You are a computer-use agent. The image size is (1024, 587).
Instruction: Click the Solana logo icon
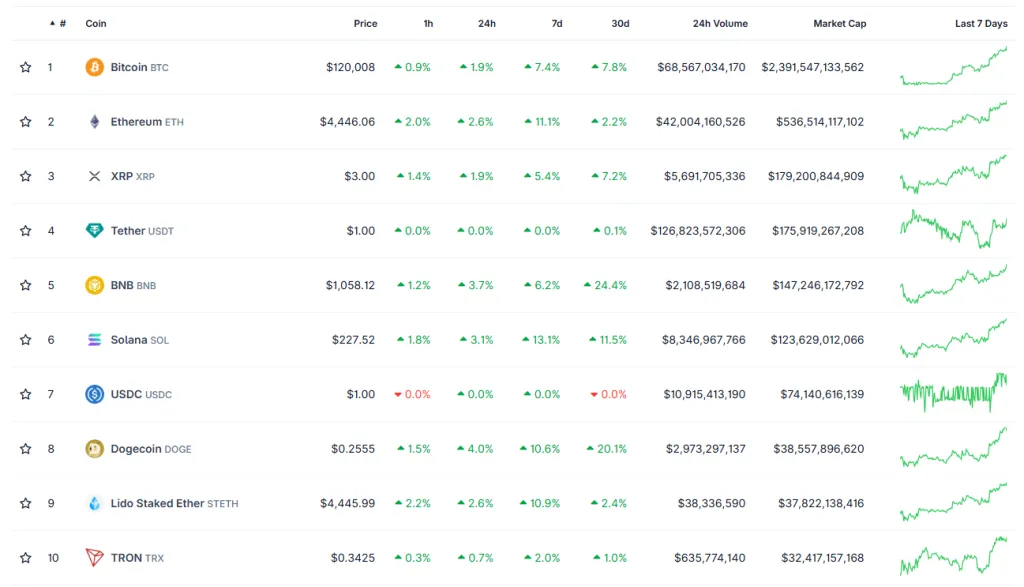pos(95,340)
